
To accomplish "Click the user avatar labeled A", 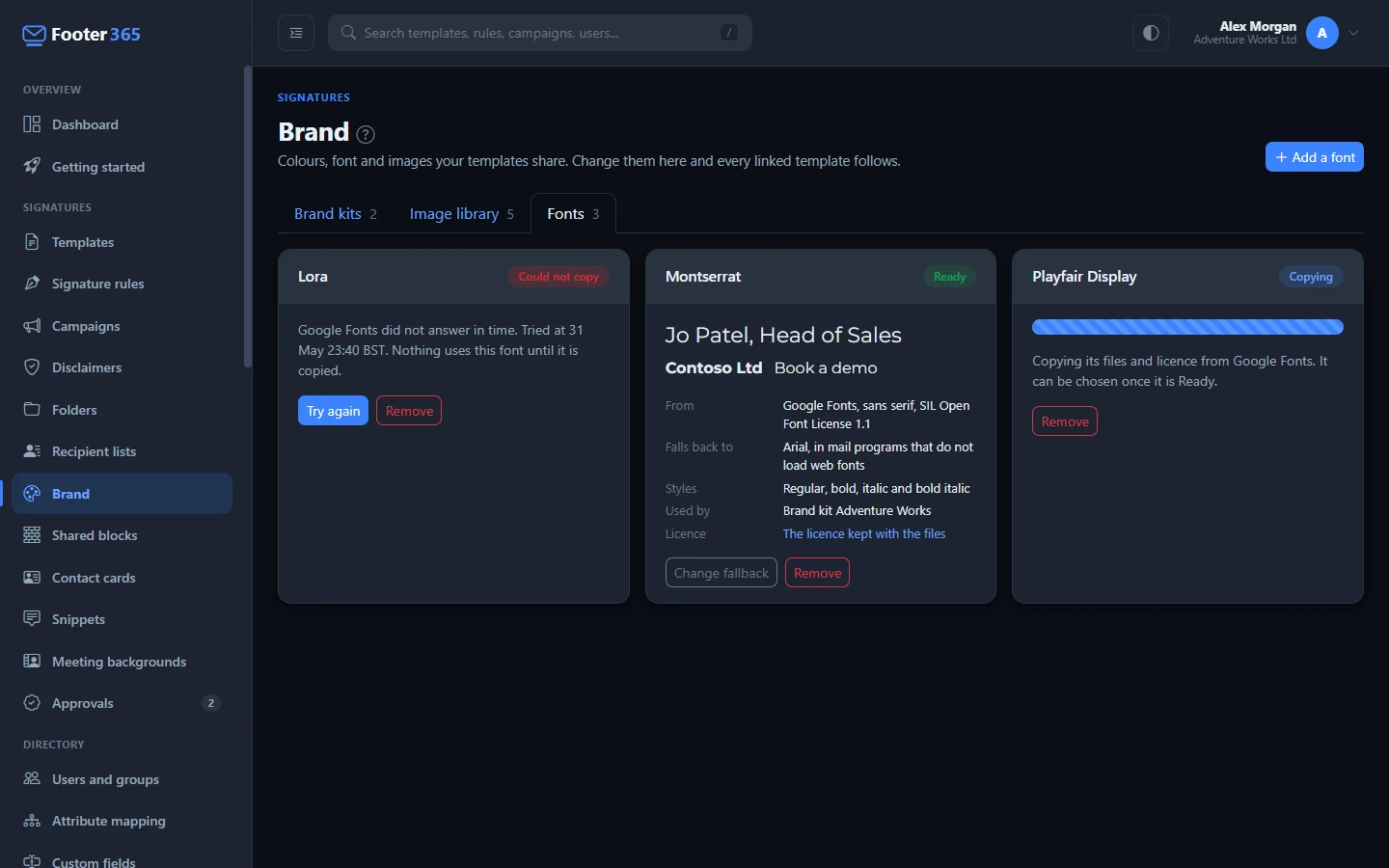I will tap(1322, 33).
